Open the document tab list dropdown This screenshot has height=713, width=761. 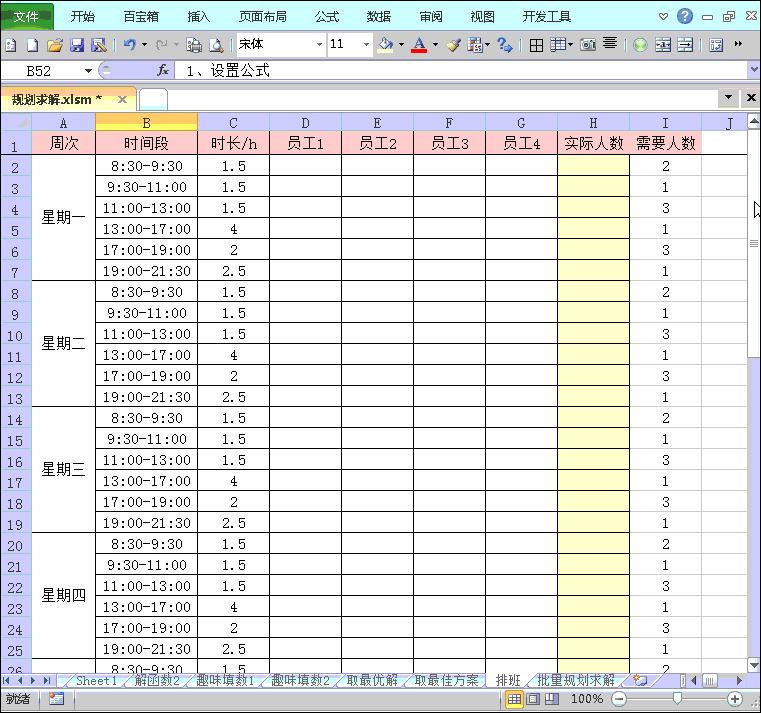coord(728,98)
